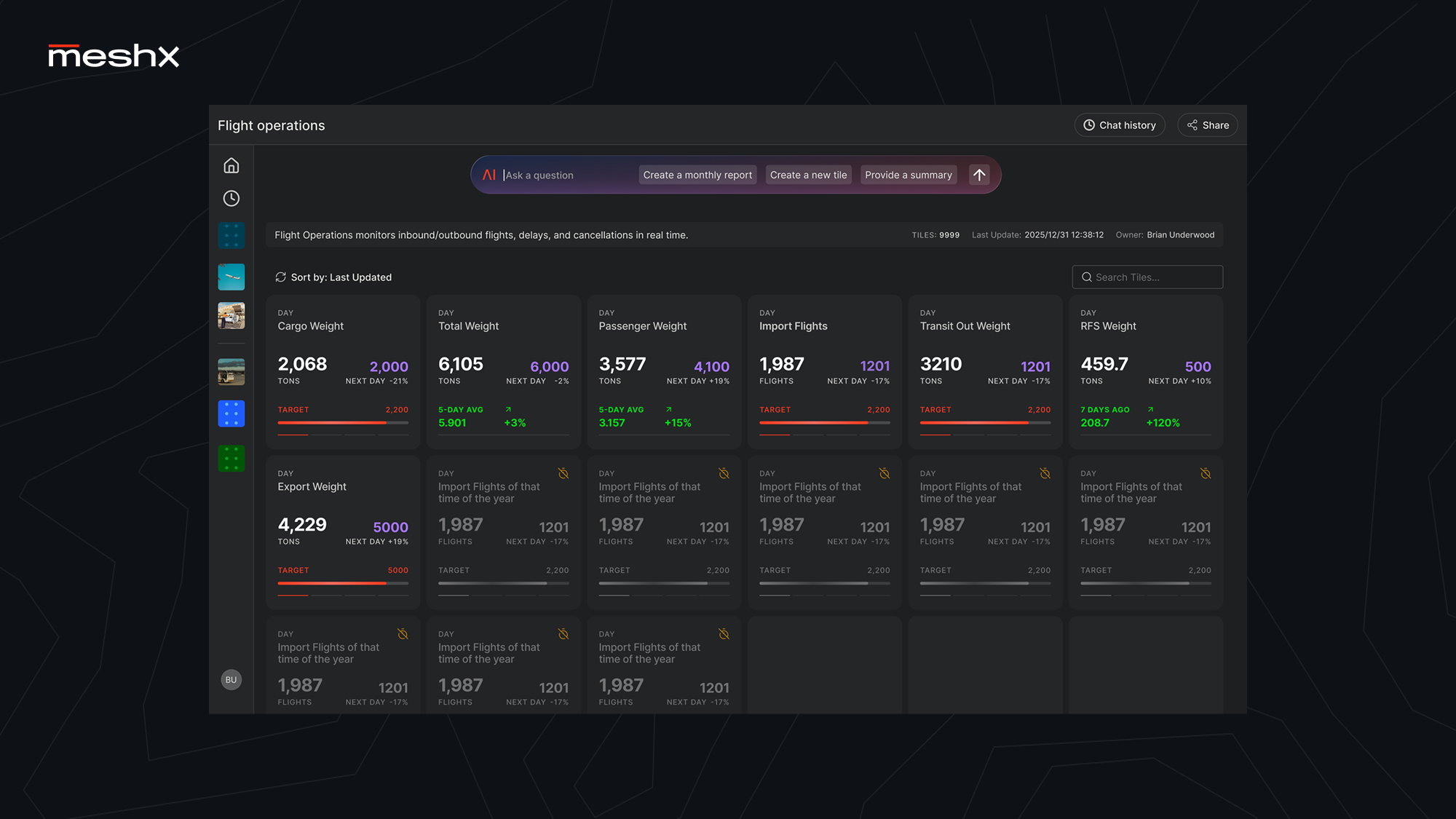Click the meshx logo
This screenshot has height=819, width=1456.
[x=114, y=56]
